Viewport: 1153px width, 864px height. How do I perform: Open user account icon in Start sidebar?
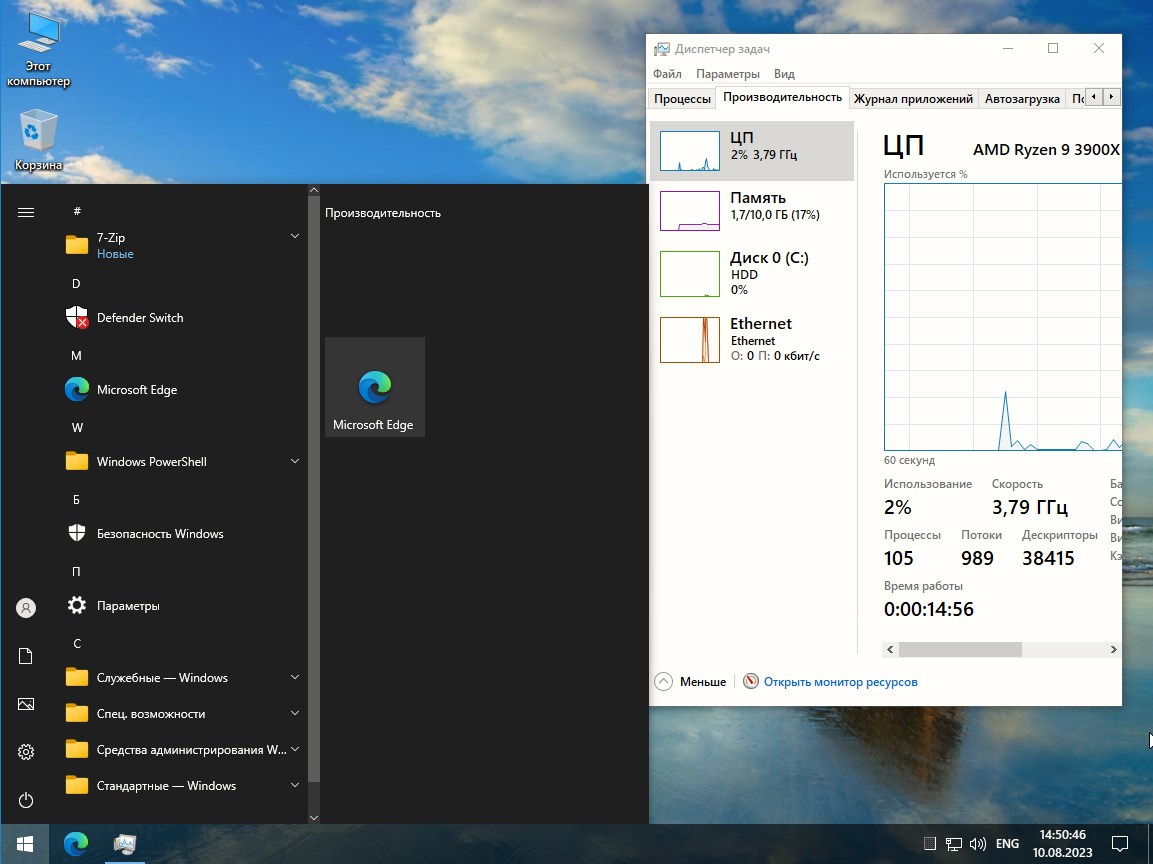[26, 608]
